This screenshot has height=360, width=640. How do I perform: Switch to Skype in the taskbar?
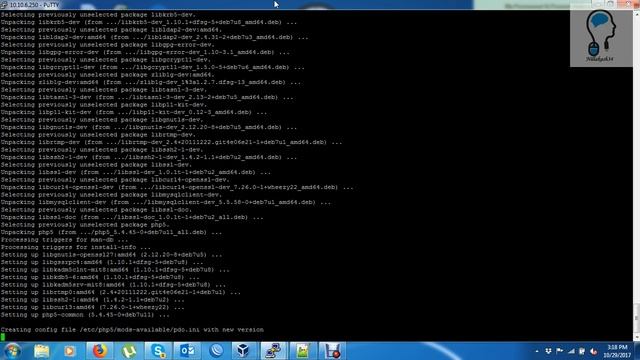tap(158, 351)
